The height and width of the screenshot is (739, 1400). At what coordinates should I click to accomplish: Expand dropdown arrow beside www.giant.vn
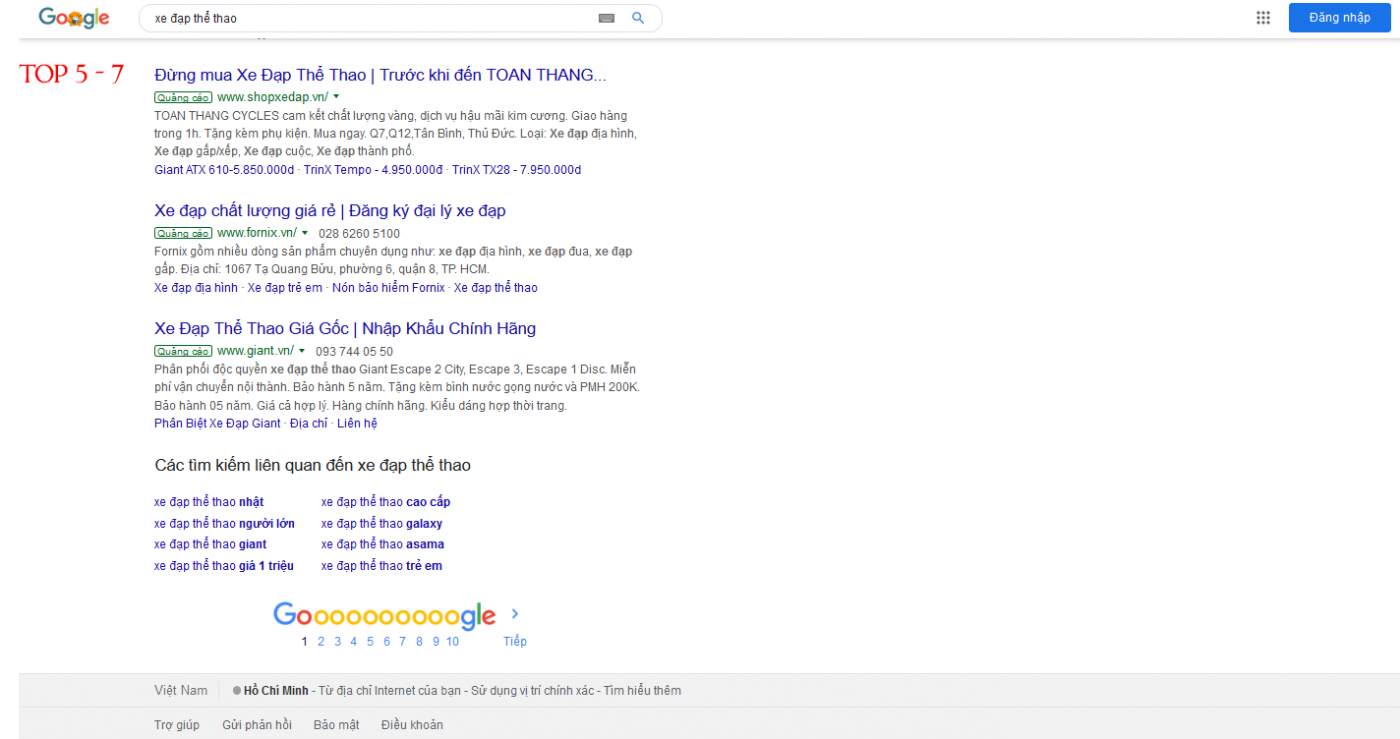pos(301,351)
